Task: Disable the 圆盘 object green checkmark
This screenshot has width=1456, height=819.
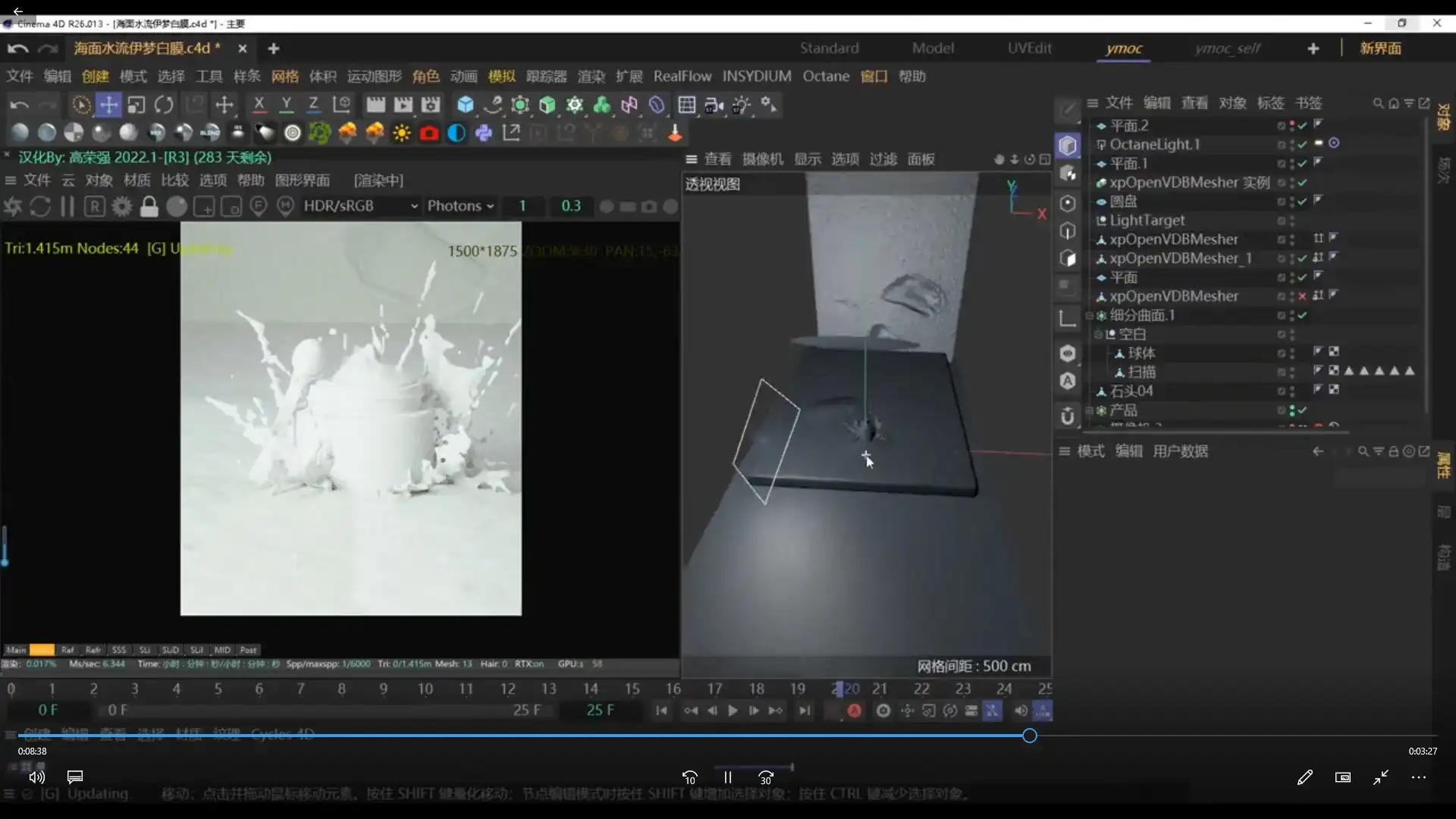Action: pos(1302,202)
